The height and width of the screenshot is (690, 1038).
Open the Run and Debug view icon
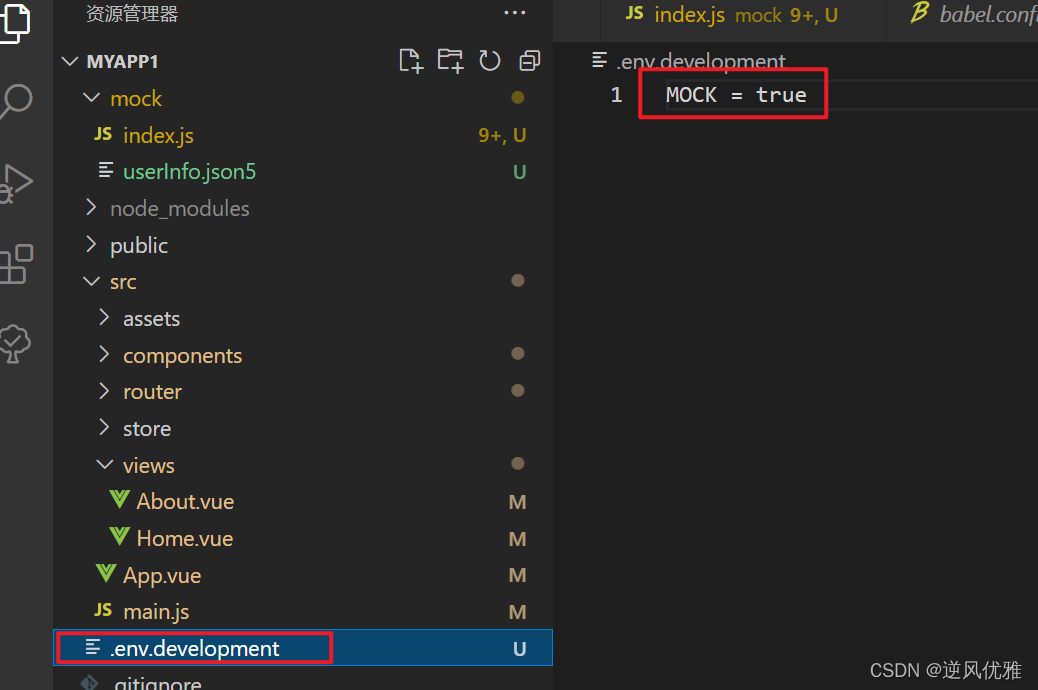pos(16,183)
